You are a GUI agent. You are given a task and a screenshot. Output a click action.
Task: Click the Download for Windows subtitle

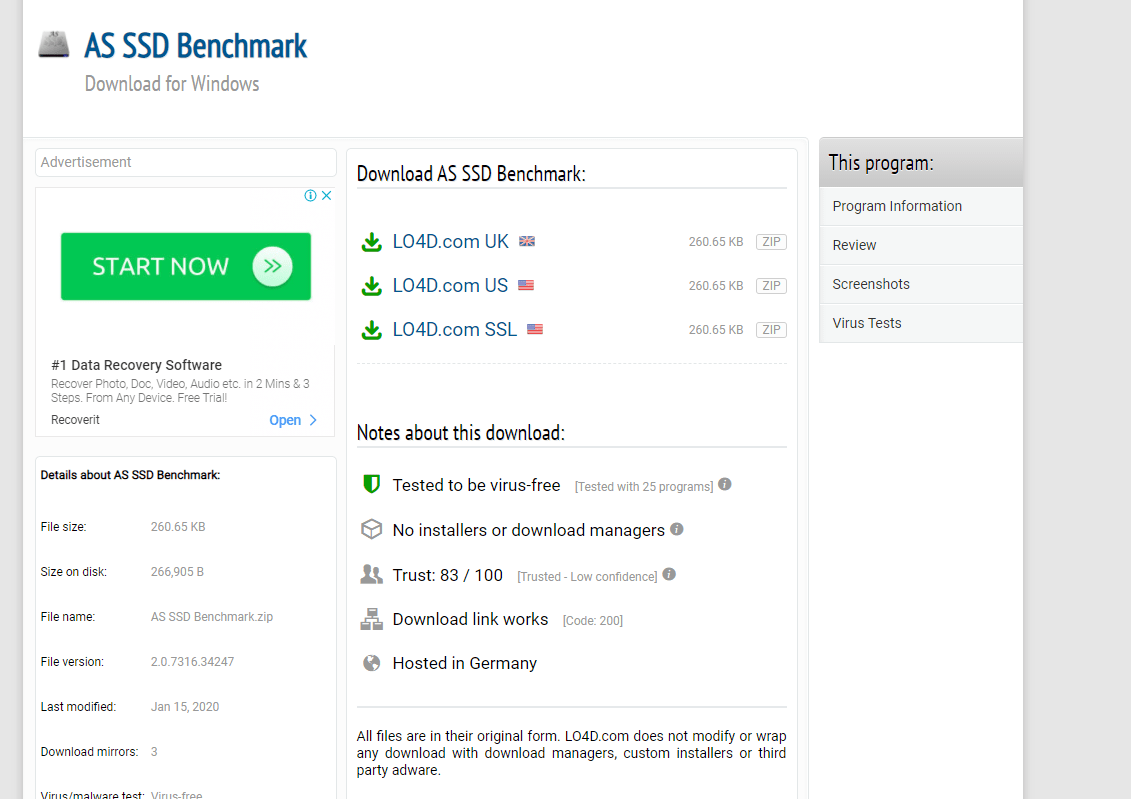[x=172, y=84]
